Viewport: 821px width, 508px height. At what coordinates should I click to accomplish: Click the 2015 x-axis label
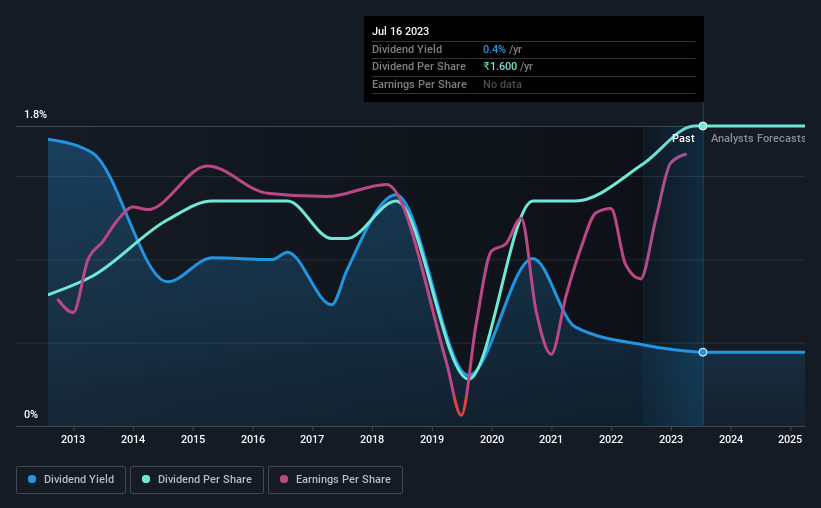pos(193,439)
